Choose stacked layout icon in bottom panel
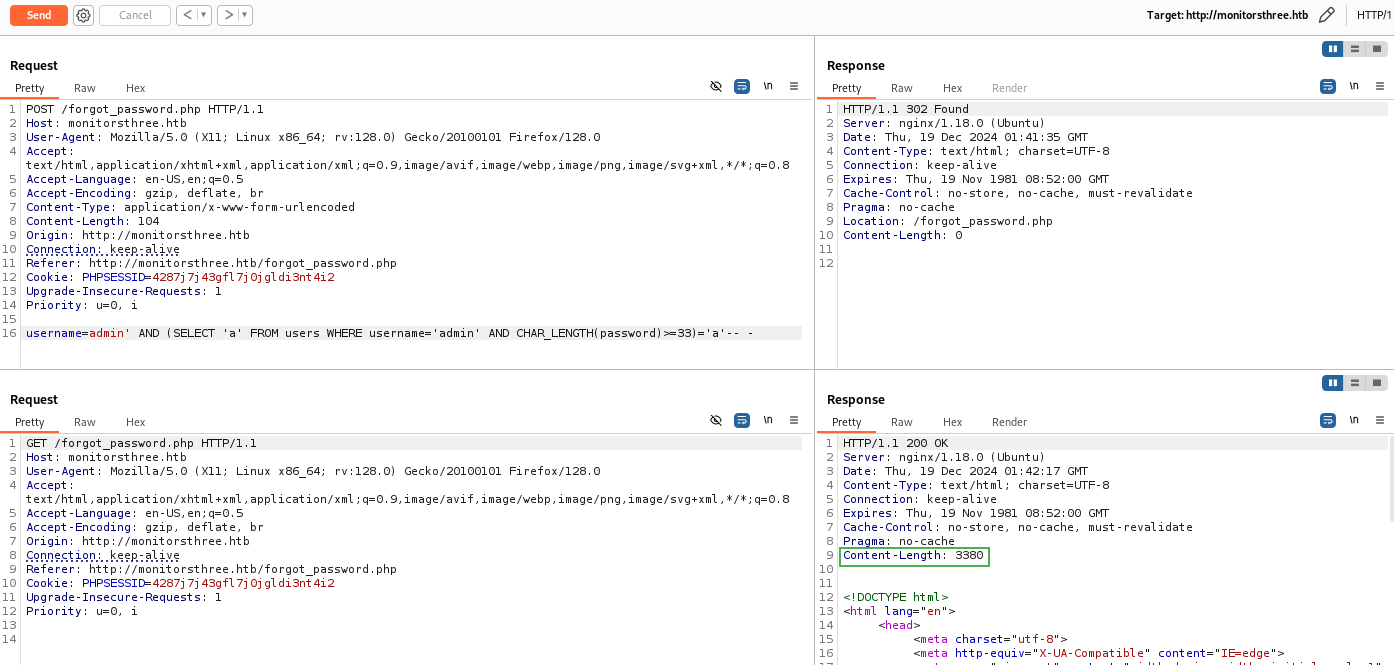This screenshot has height=665, width=1394. [x=1355, y=383]
